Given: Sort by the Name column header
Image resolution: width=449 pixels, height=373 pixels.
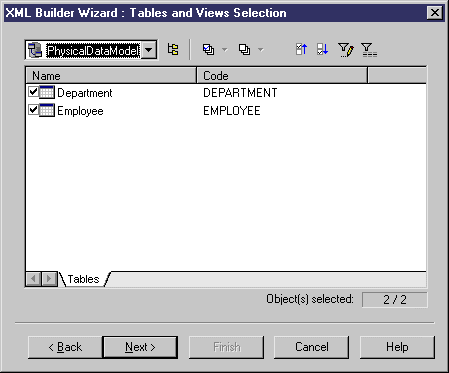Looking at the screenshot, I should [111, 76].
